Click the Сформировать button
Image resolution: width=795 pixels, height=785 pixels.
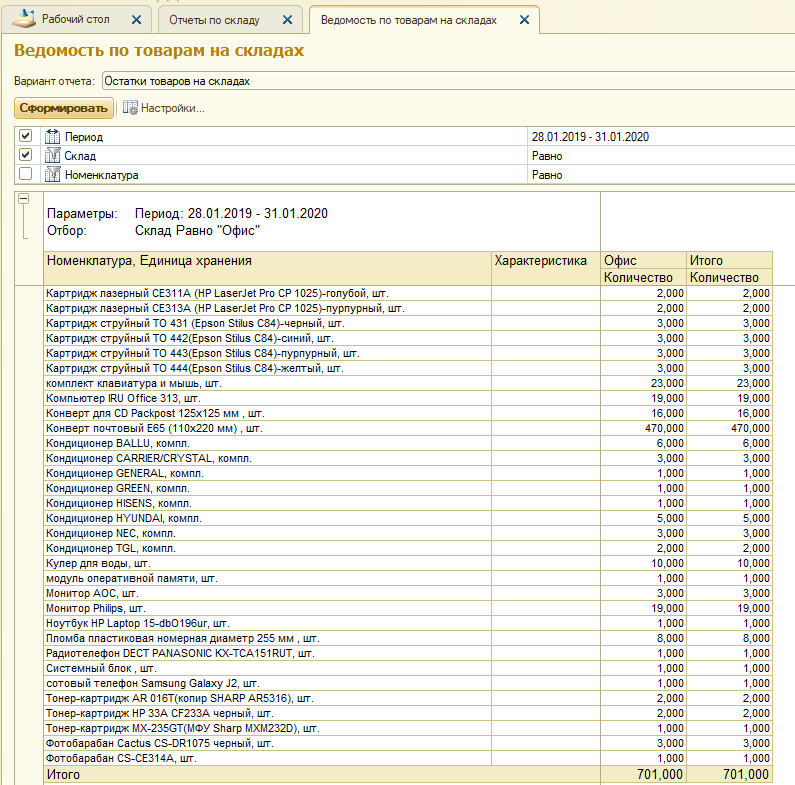pyautogui.click(x=63, y=108)
